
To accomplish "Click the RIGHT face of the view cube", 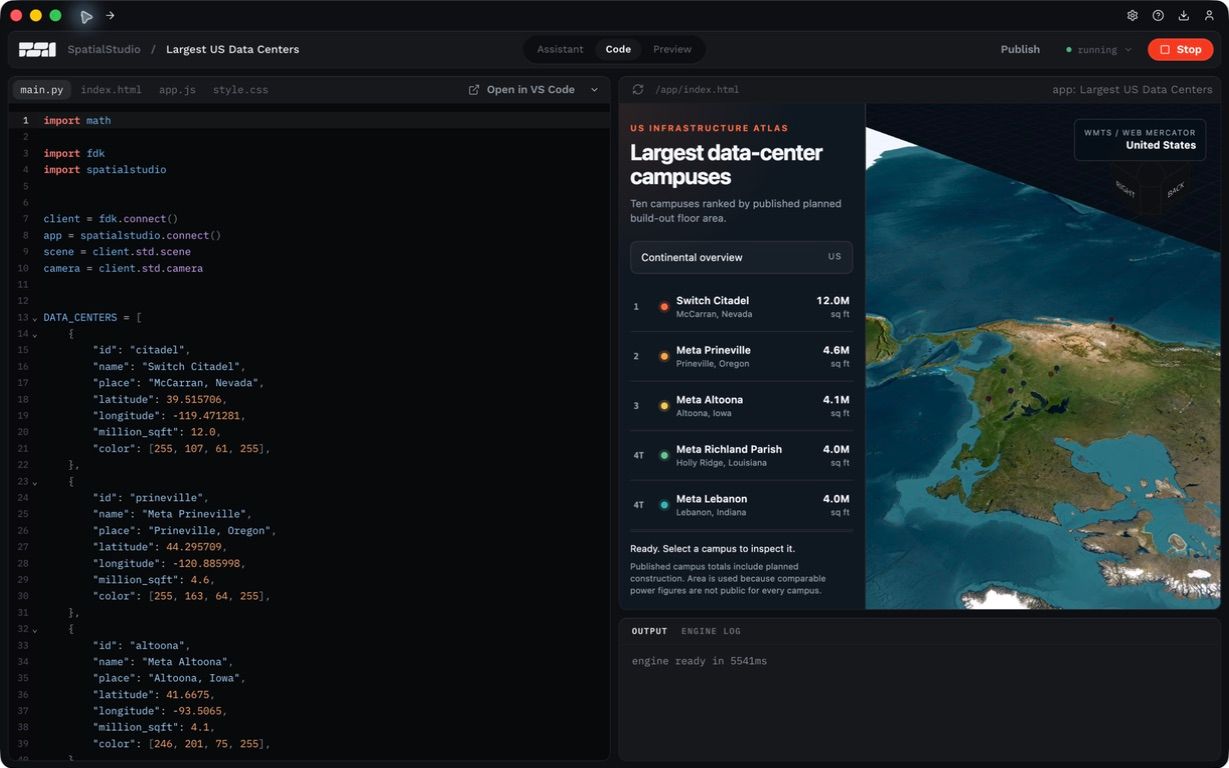I will coord(1127,189).
